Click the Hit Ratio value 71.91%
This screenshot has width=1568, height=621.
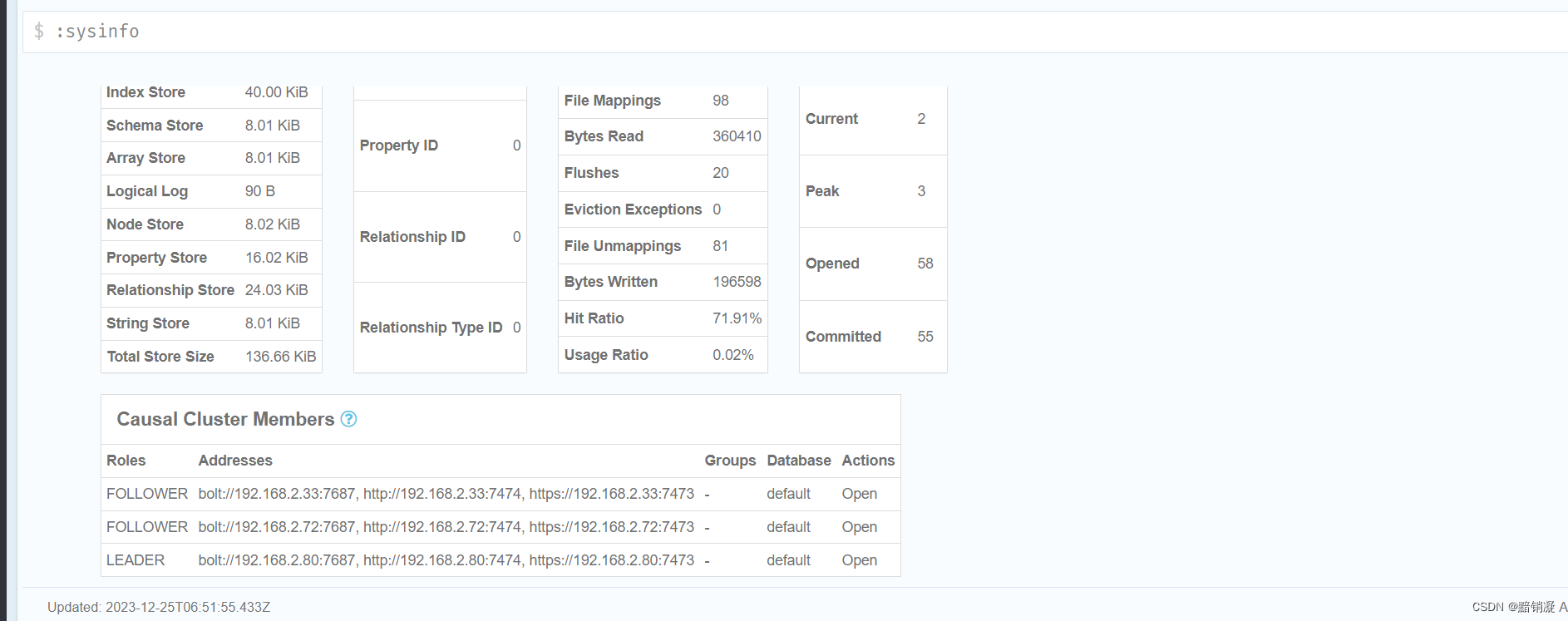click(737, 318)
